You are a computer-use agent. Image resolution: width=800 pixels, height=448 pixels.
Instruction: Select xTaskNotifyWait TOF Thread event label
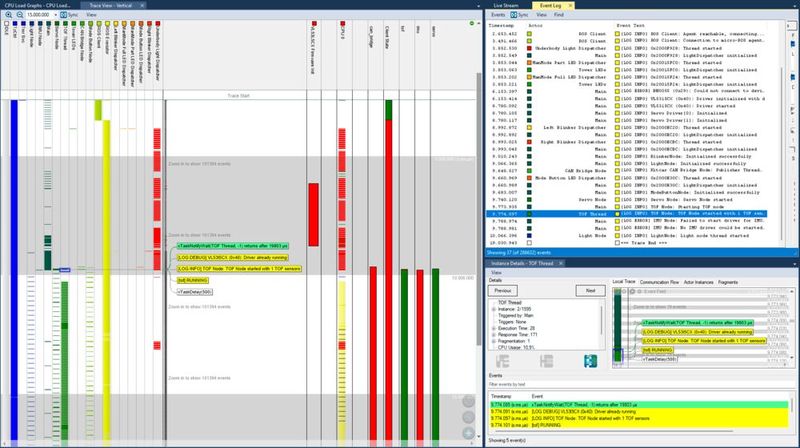tap(233, 246)
